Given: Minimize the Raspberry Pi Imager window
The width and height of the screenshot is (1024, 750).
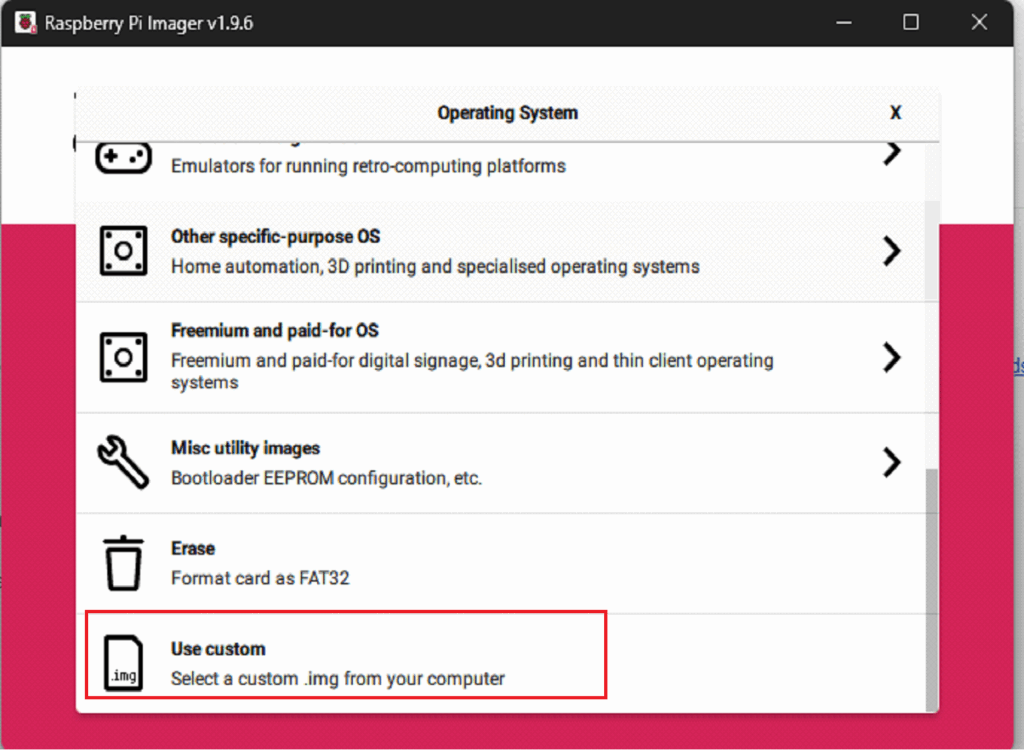Looking at the screenshot, I should 842,22.
